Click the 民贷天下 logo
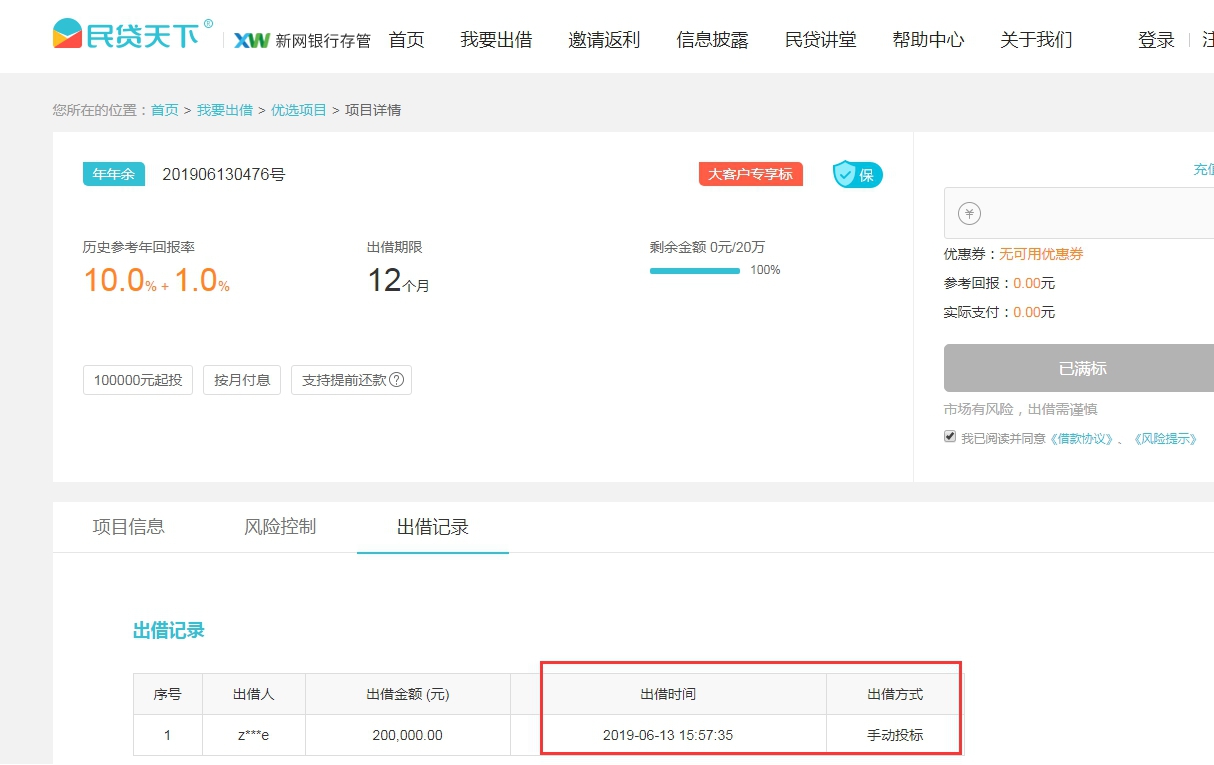The height and width of the screenshot is (765, 1214). [x=133, y=36]
